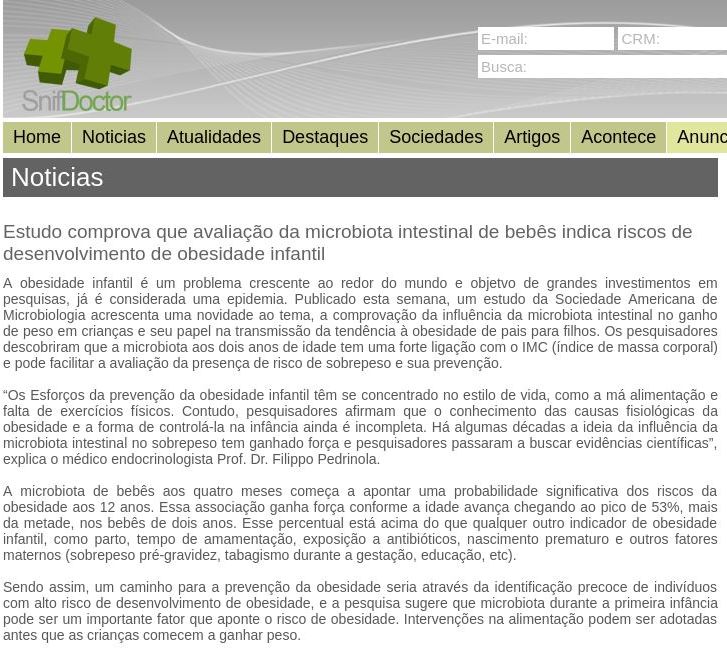727x667 pixels.
Task: Click the paragraph starting 'A obesidade infantil'
Action: [x=360, y=323]
